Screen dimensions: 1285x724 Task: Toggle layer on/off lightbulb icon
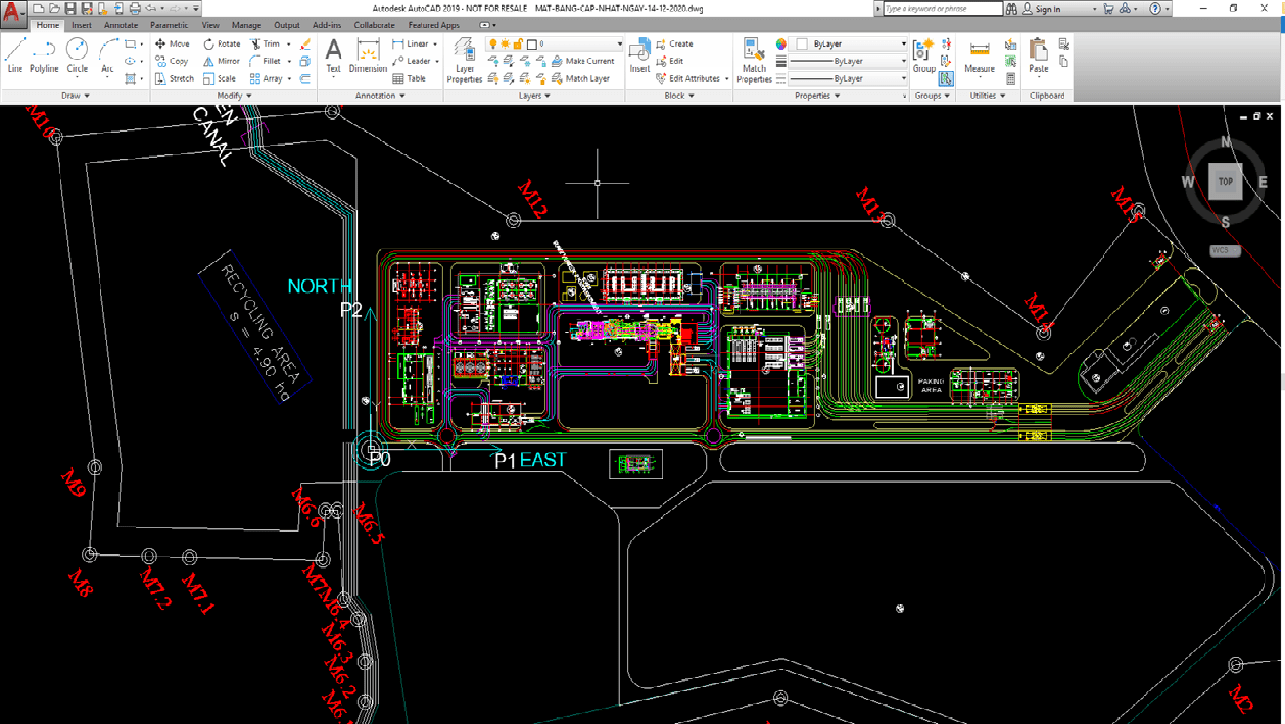pyautogui.click(x=492, y=44)
